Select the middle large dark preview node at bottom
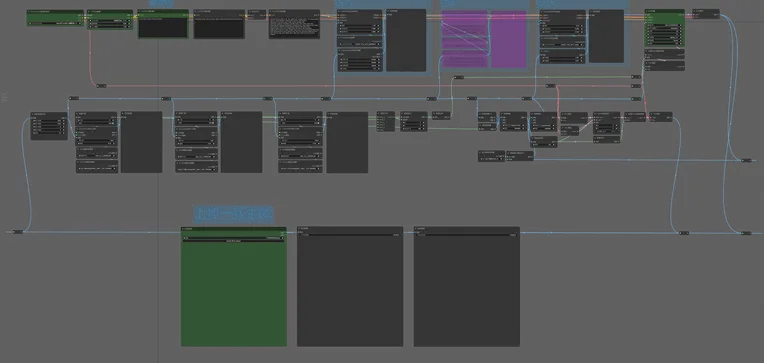This screenshot has width=764, height=363. pos(350,287)
